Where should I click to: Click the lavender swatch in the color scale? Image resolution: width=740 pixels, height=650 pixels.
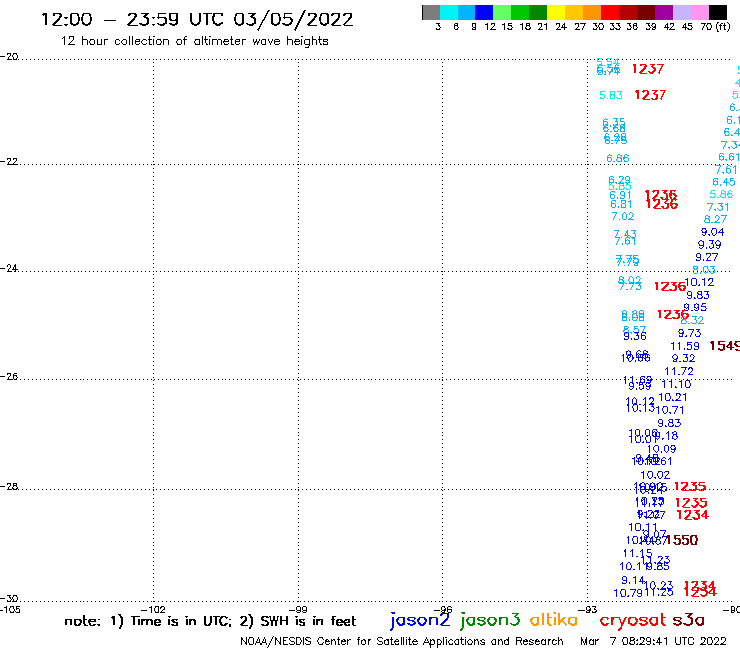681,12
